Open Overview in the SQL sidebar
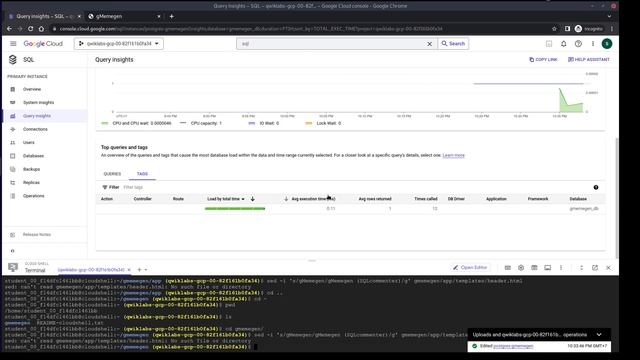This screenshot has height=360, width=640. pos(32,89)
